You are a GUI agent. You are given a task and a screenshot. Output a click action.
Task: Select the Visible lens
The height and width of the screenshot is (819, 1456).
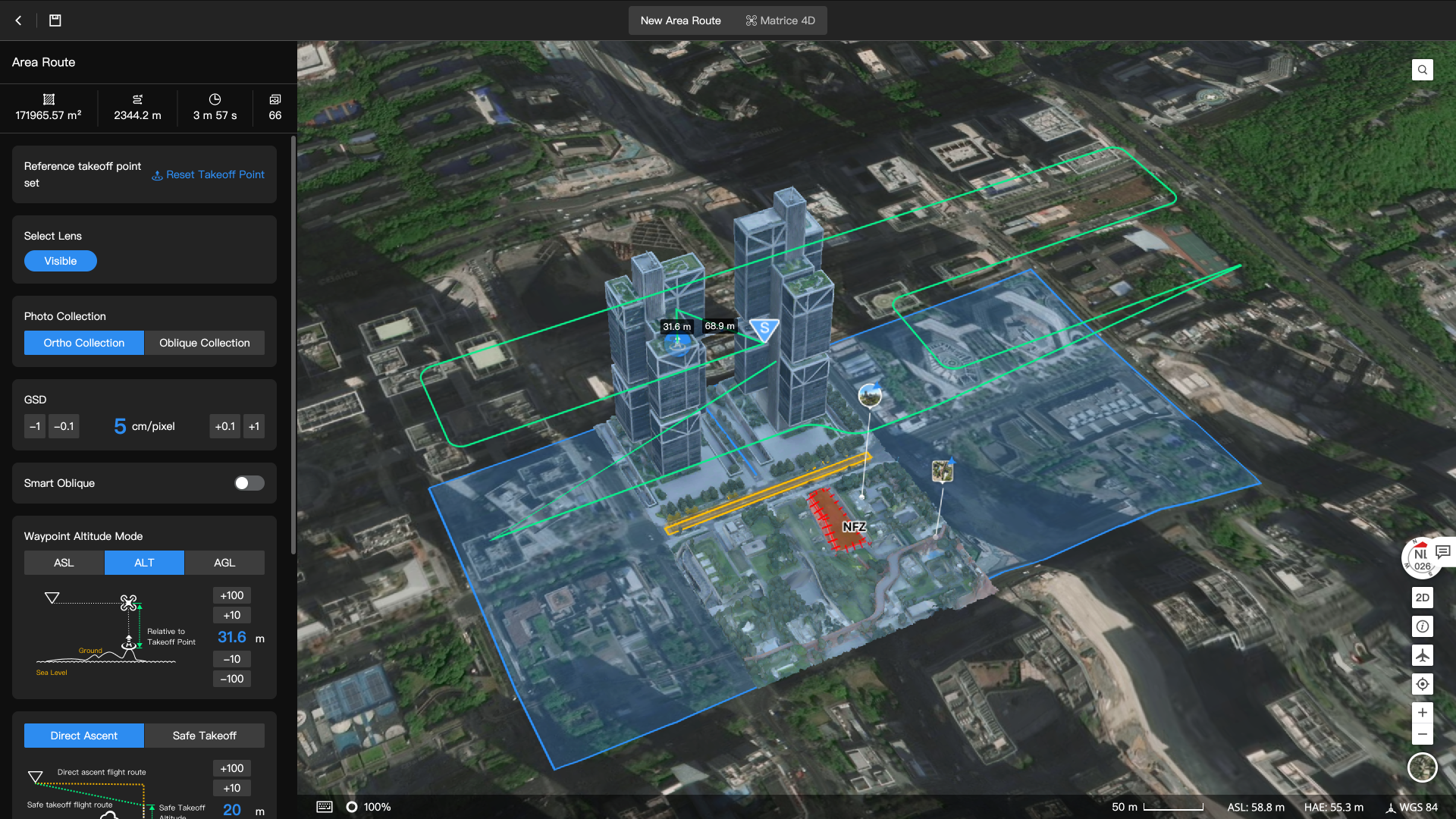[x=61, y=261]
